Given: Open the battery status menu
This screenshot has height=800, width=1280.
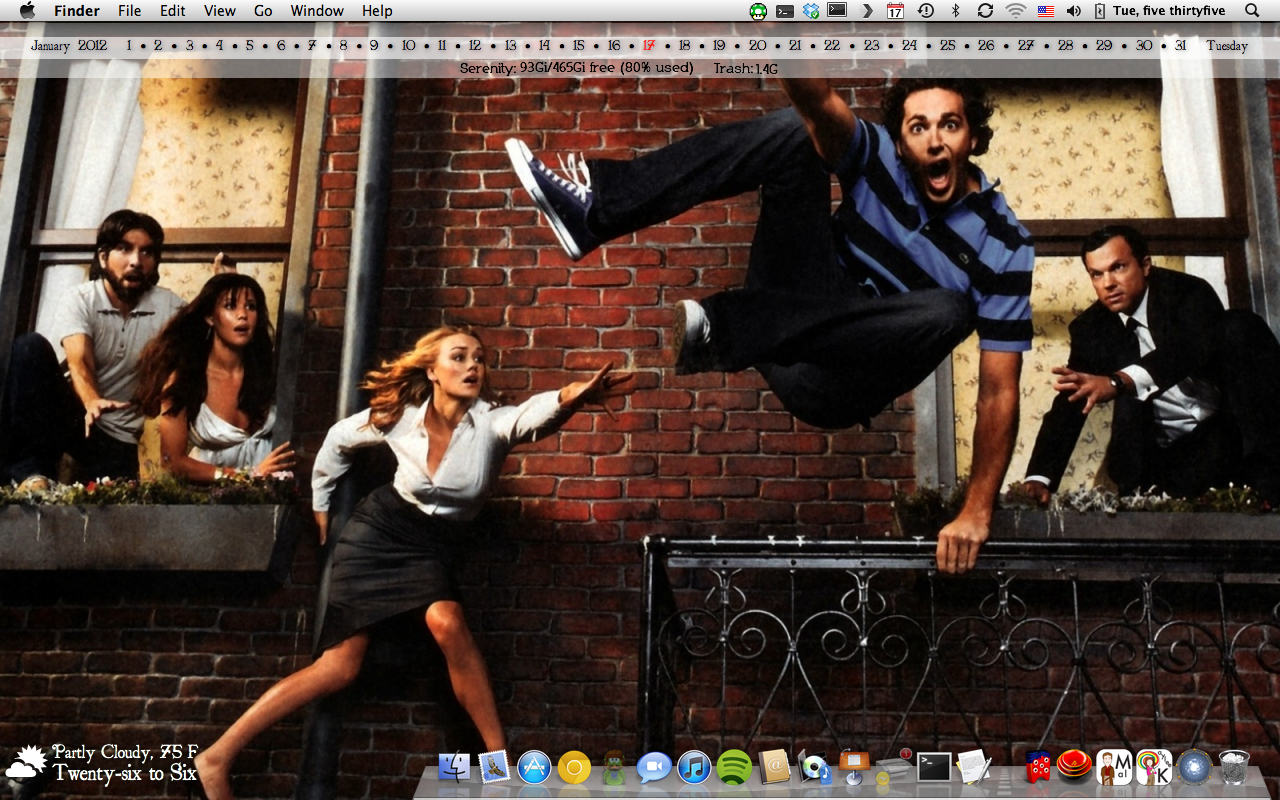Looking at the screenshot, I should pos(1101,11).
